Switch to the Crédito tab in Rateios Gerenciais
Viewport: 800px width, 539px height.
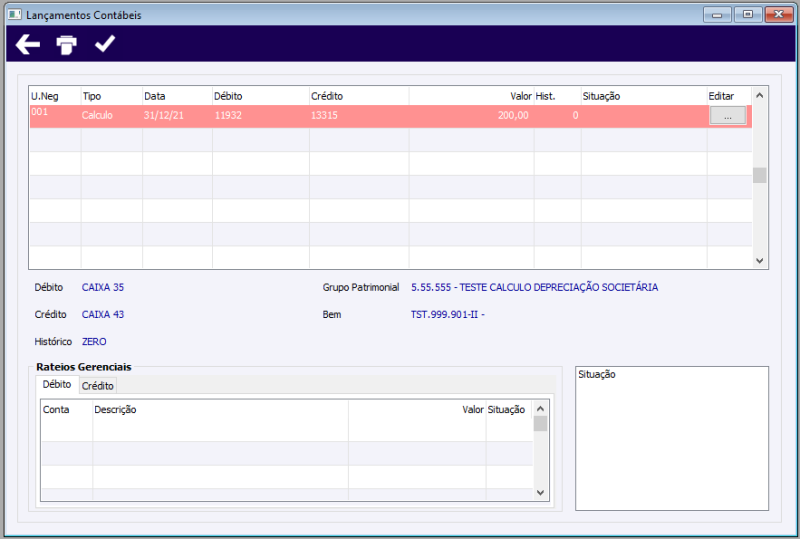click(98, 386)
